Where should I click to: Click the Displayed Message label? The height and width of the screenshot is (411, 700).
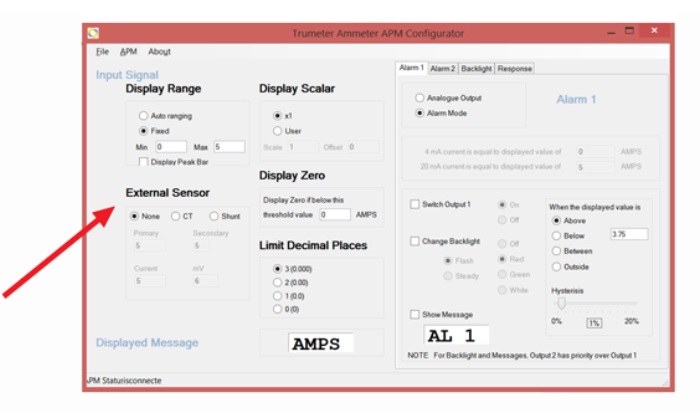click(147, 343)
